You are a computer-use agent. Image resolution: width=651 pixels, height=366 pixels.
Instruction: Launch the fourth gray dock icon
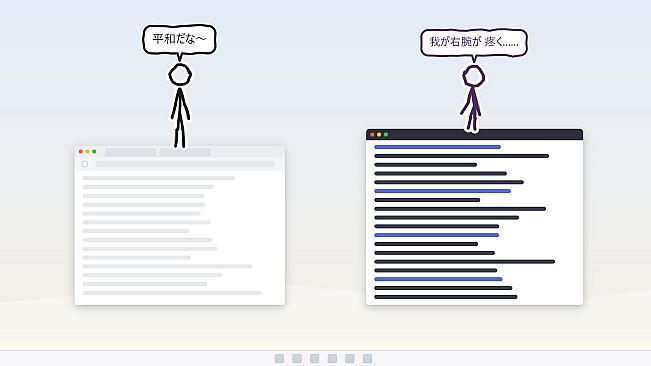332,359
